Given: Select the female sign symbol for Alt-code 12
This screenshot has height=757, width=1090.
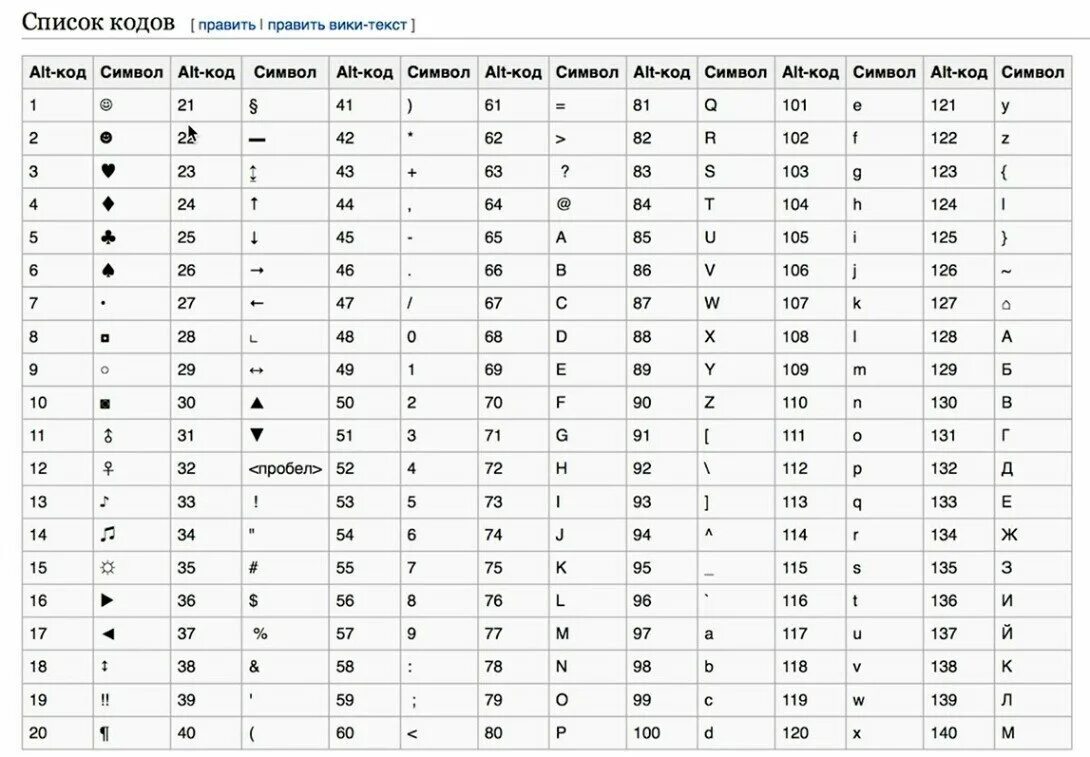Looking at the screenshot, I should click(108, 469).
